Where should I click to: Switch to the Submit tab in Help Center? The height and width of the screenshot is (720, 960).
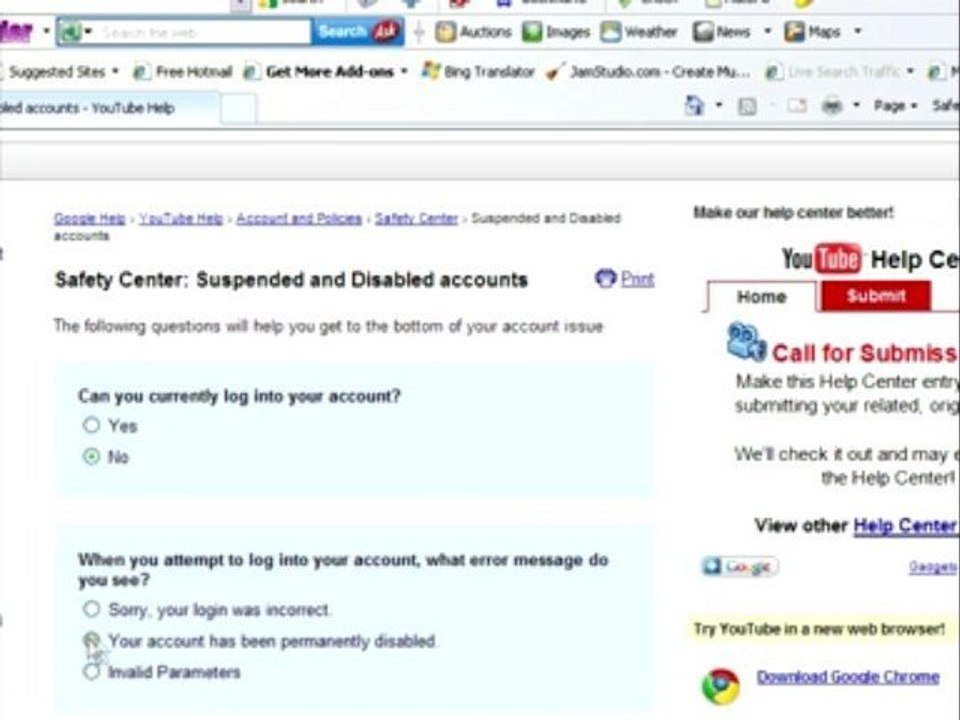876,296
